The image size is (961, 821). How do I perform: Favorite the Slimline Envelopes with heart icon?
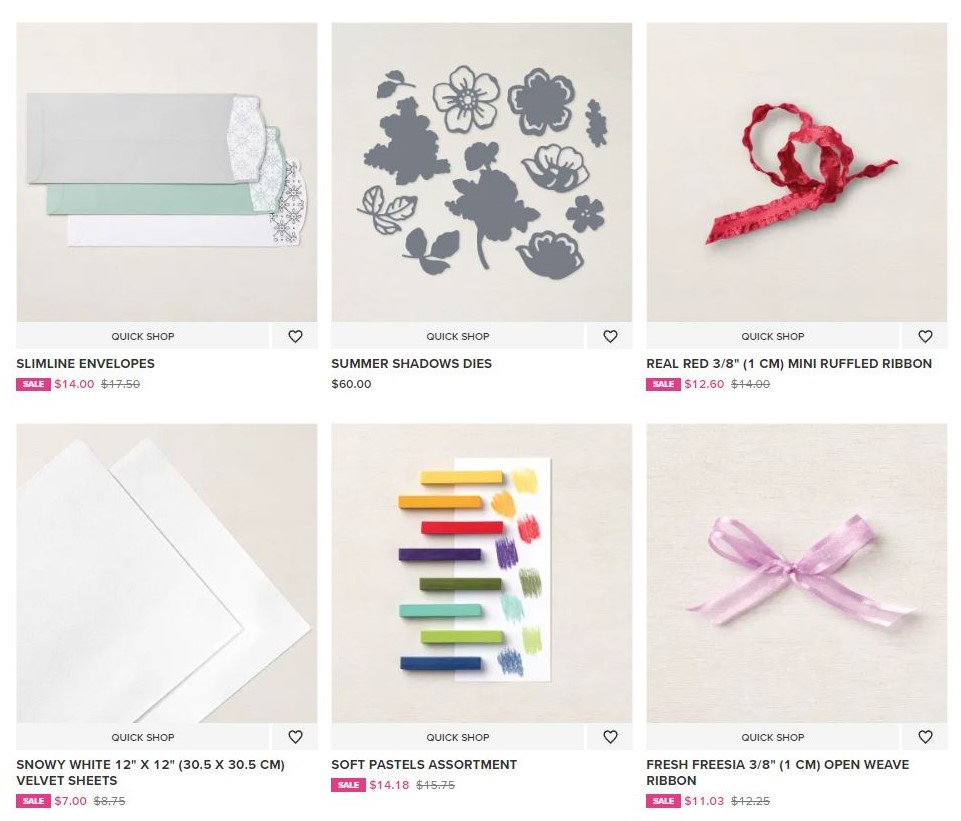[295, 336]
